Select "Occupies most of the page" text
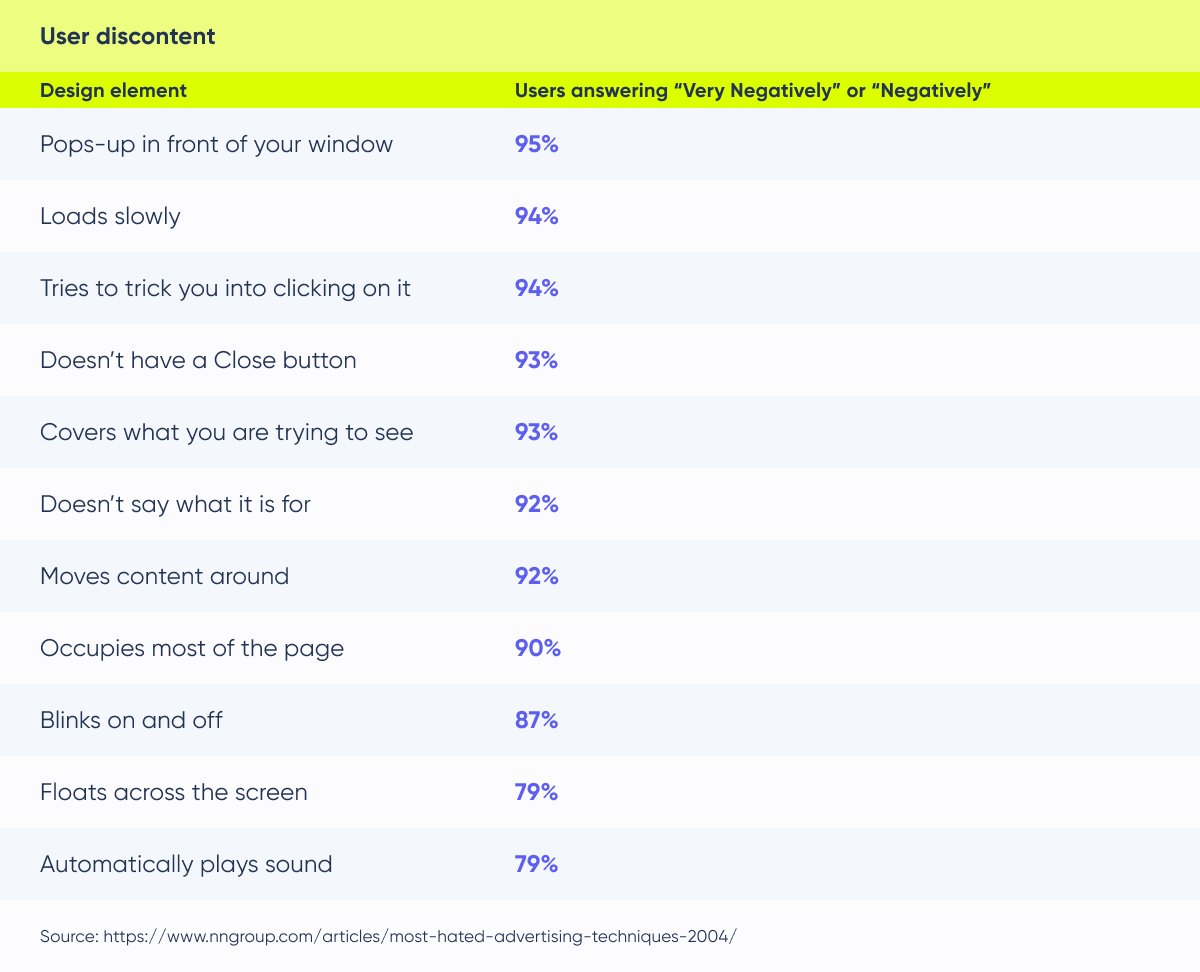 [192, 648]
